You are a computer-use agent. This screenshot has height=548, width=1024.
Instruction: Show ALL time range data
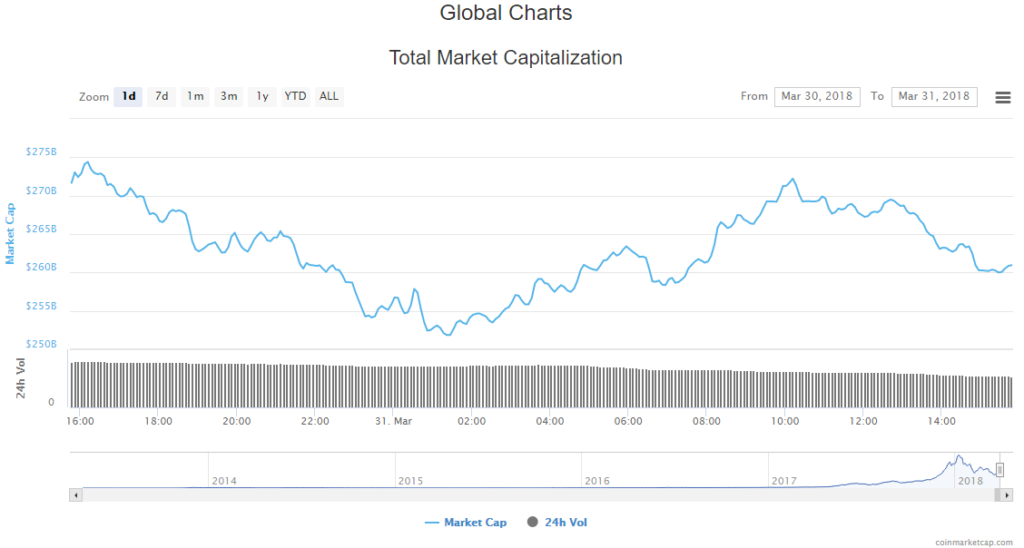click(329, 97)
